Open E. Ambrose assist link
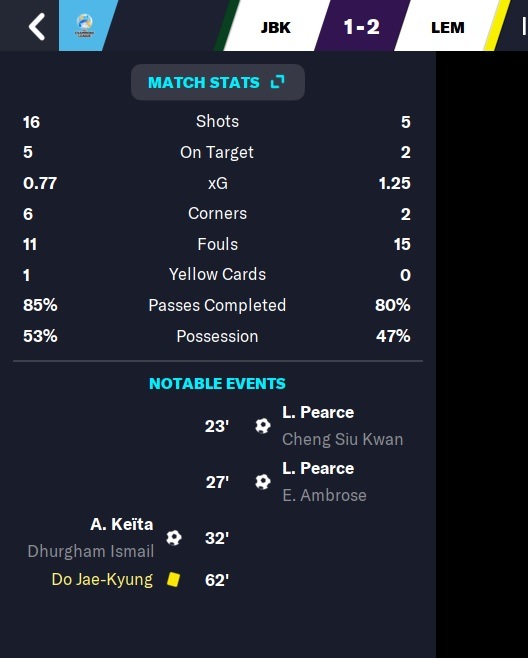The height and width of the screenshot is (658, 528). (x=324, y=495)
